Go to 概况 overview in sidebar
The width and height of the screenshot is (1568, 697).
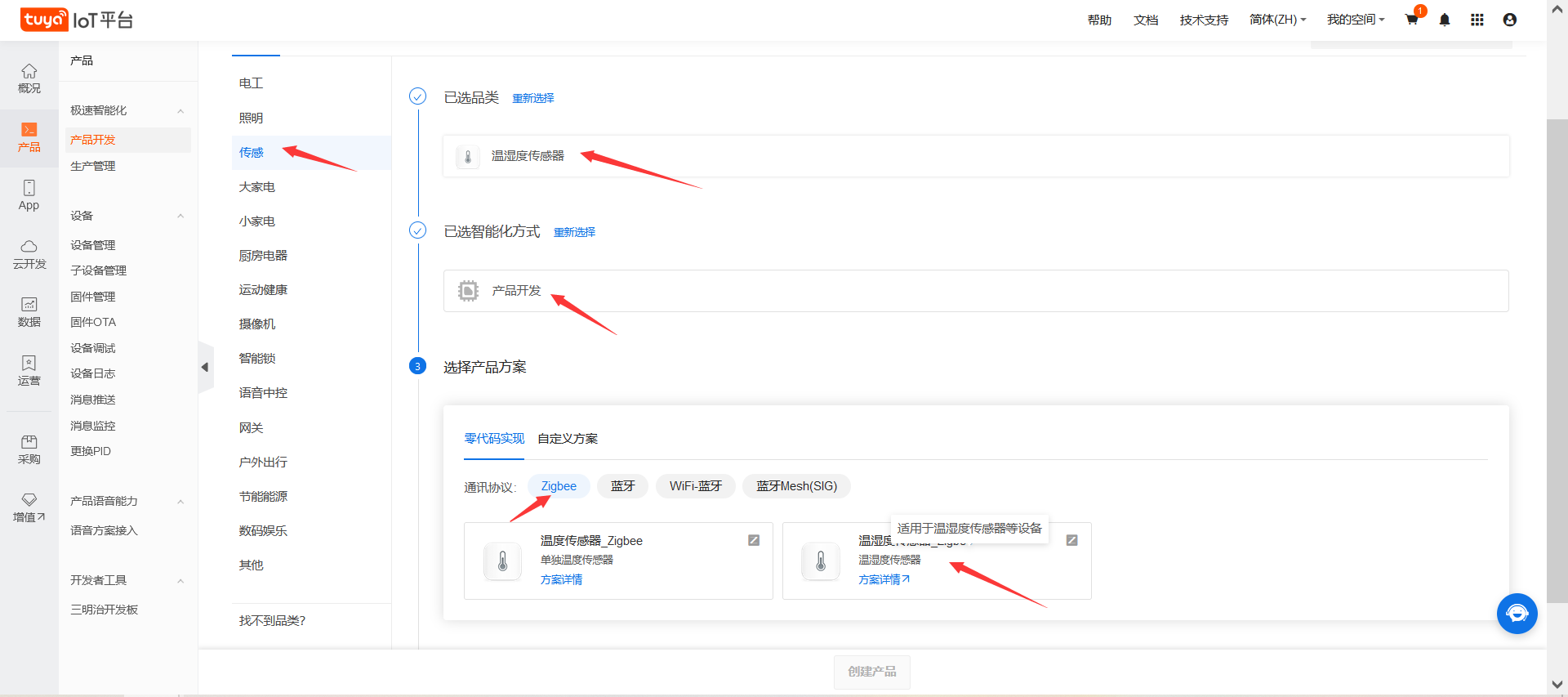coord(29,78)
